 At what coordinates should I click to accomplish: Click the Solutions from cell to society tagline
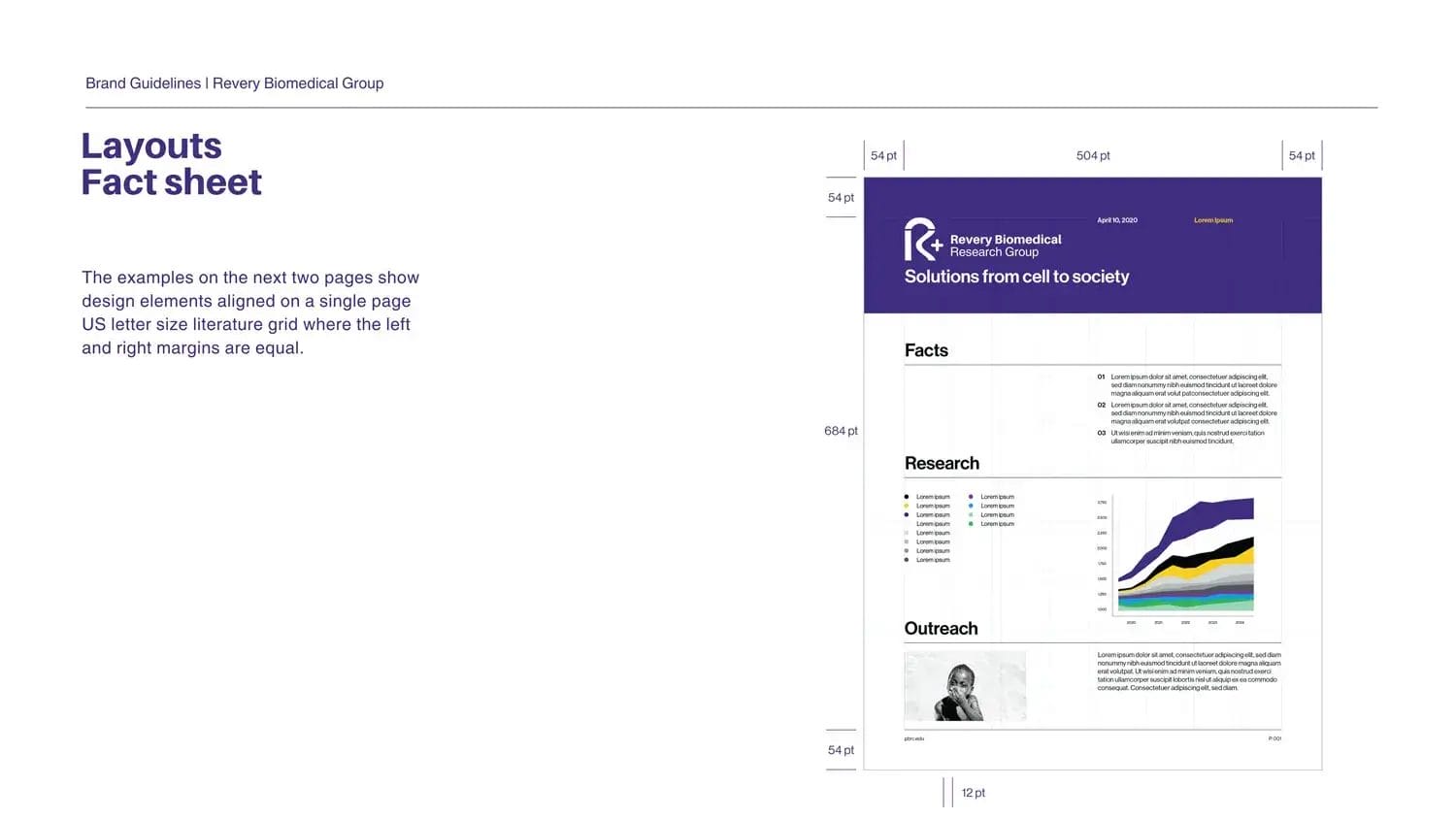coord(1016,277)
